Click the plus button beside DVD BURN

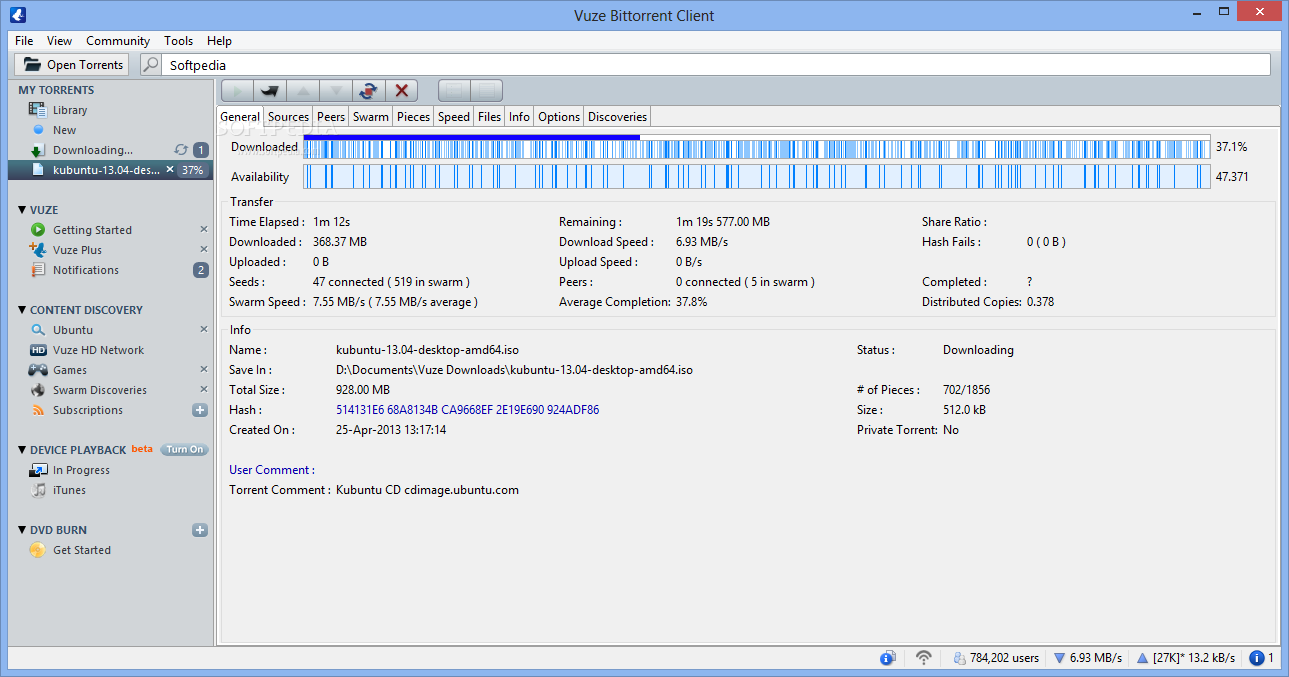[200, 530]
